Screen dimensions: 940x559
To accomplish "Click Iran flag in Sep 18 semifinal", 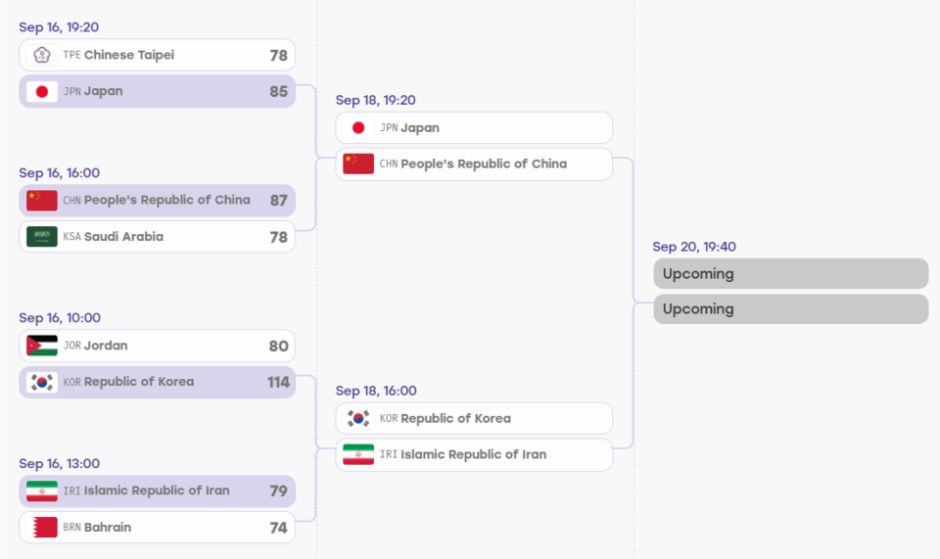I will [x=358, y=454].
